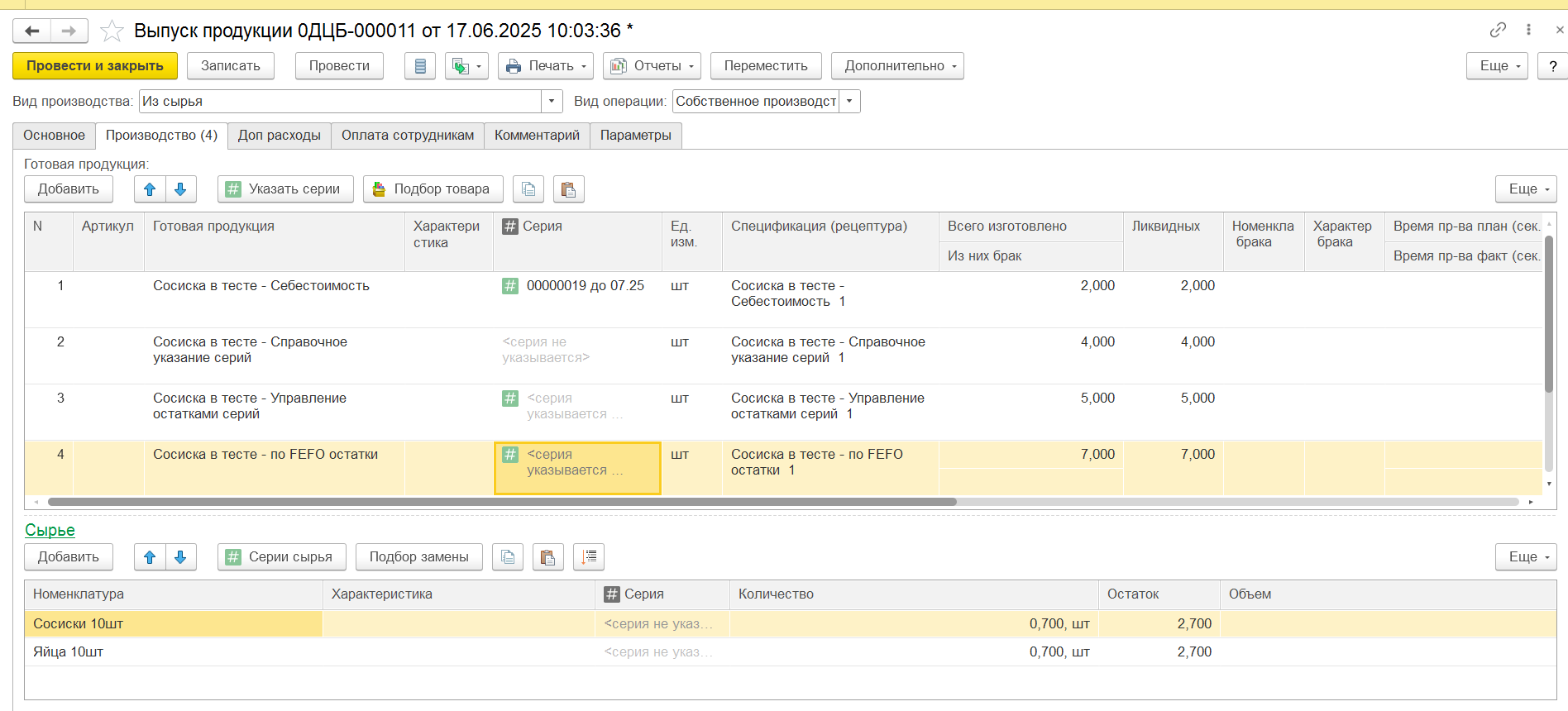
Task: Move raw material row down with arrow
Action: pyautogui.click(x=180, y=557)
